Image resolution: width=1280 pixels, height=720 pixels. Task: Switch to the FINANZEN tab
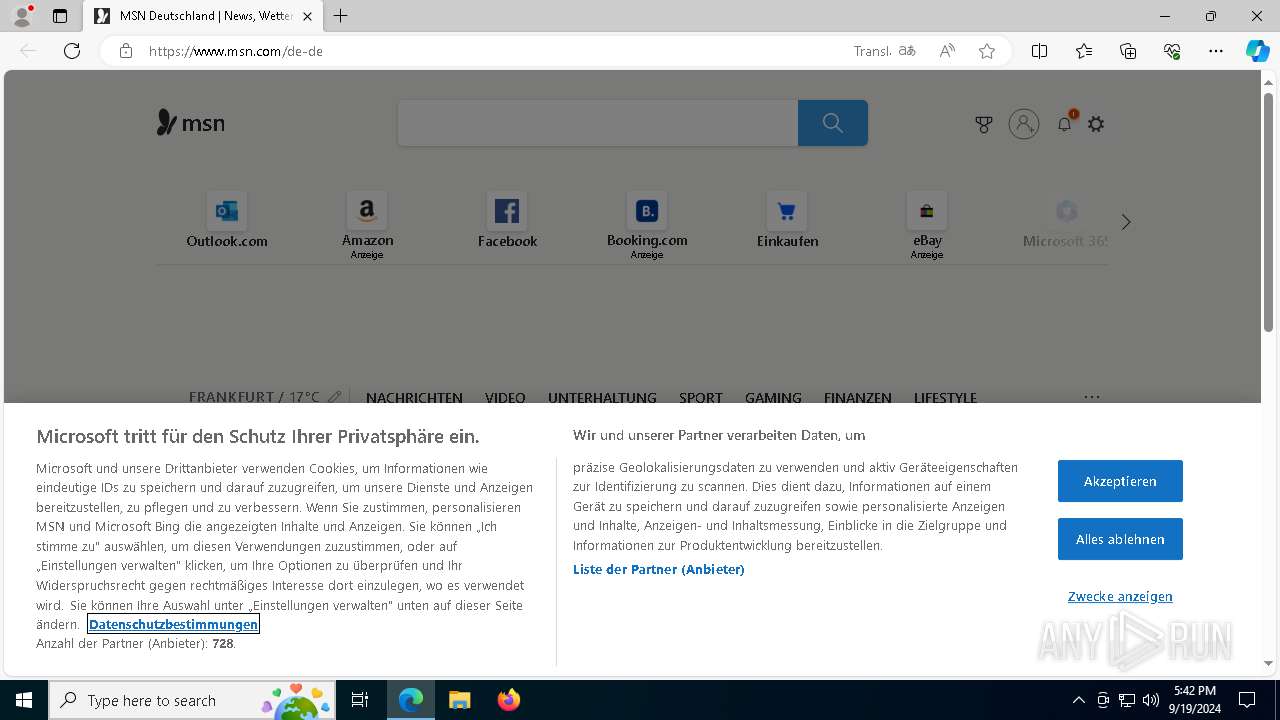coord(857,397)
